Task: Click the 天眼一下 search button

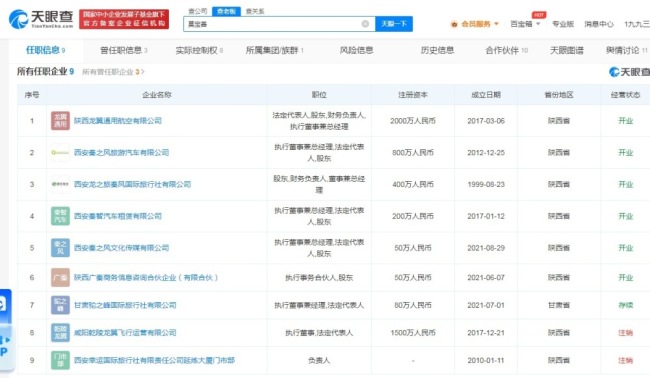Action: pyautogui.click(x=394, y=24)
